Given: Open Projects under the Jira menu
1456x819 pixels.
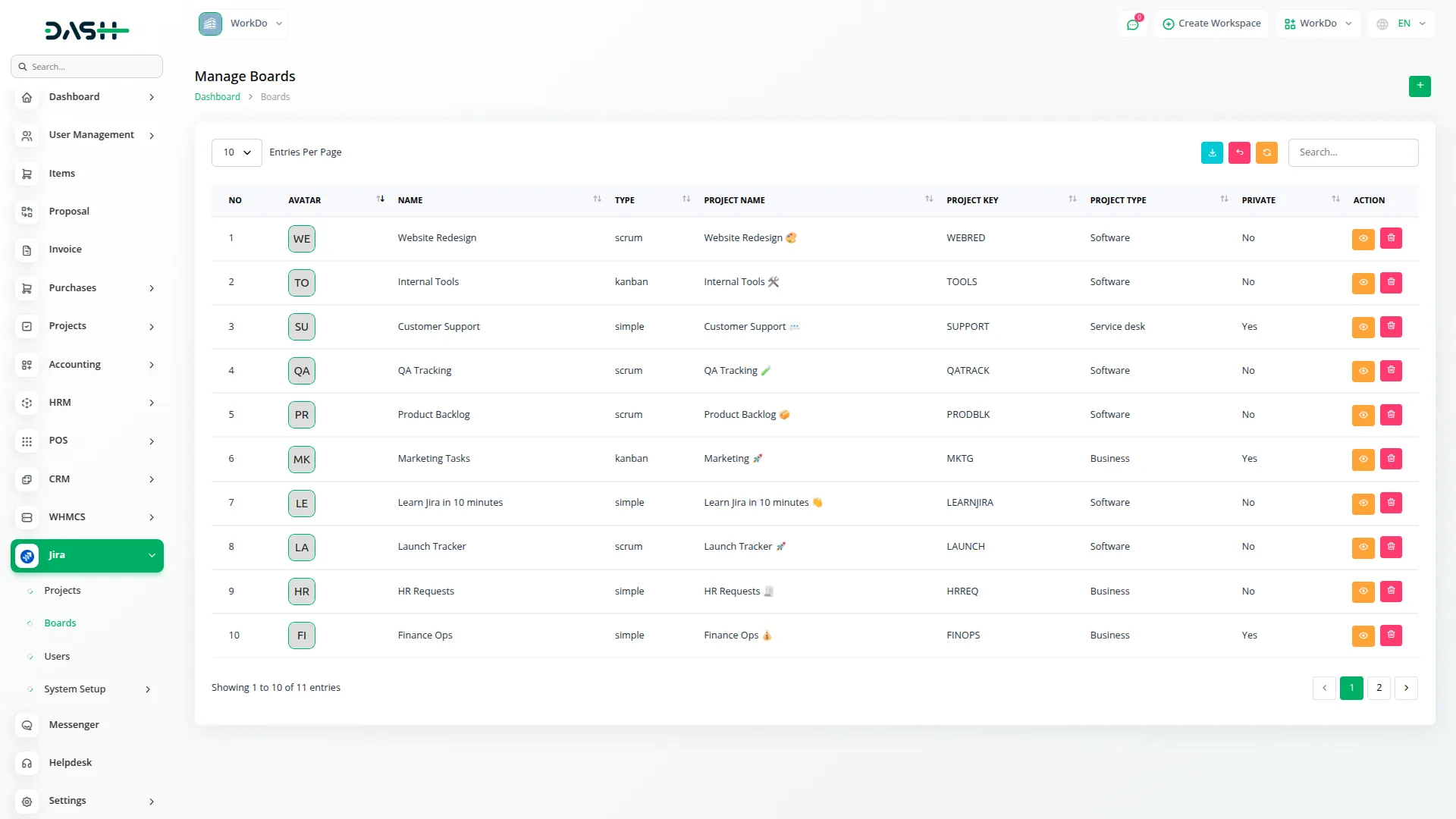Looking at the screenshot, I should [62, 590].
